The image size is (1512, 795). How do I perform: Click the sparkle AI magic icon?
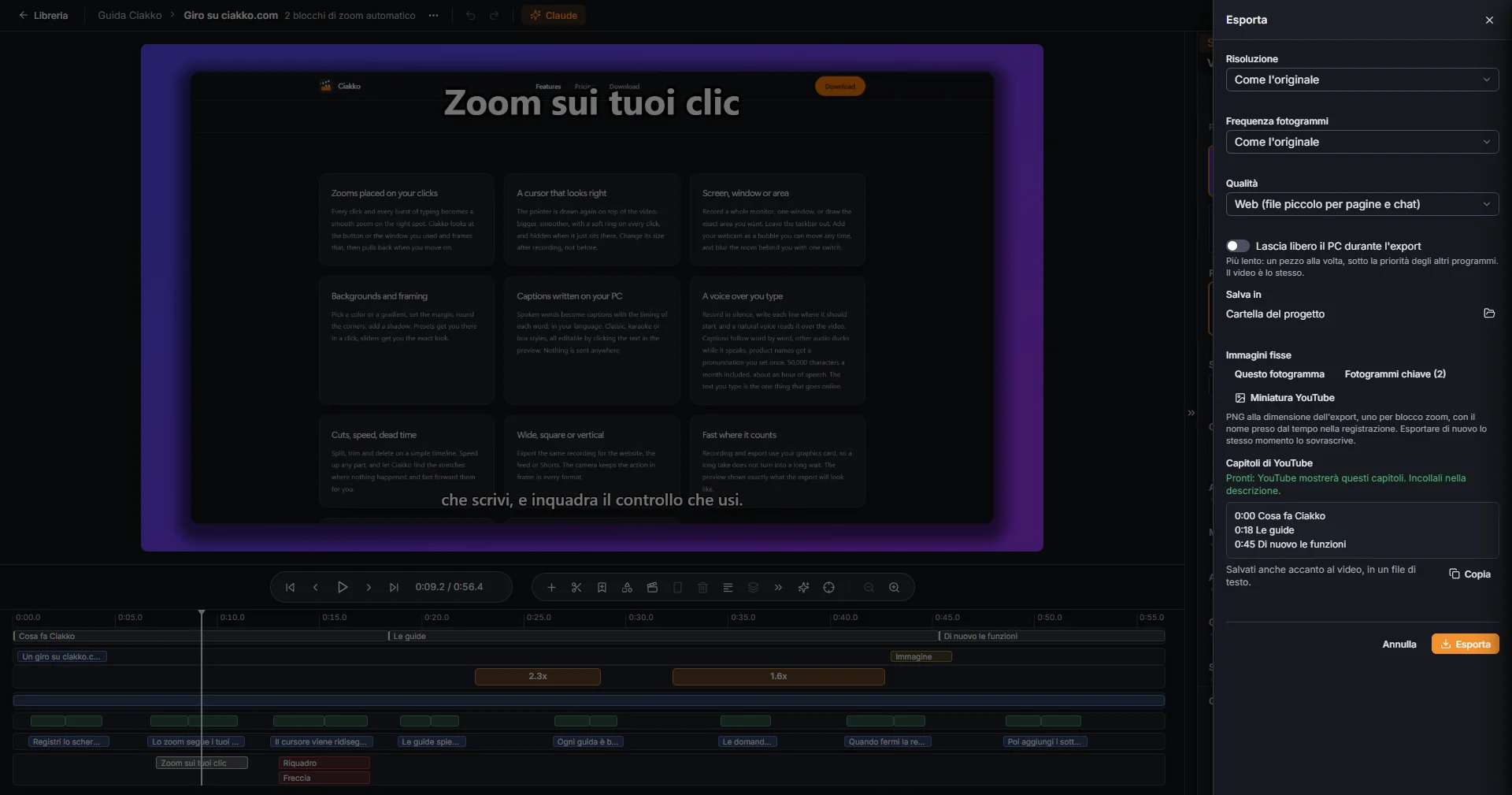803,587
